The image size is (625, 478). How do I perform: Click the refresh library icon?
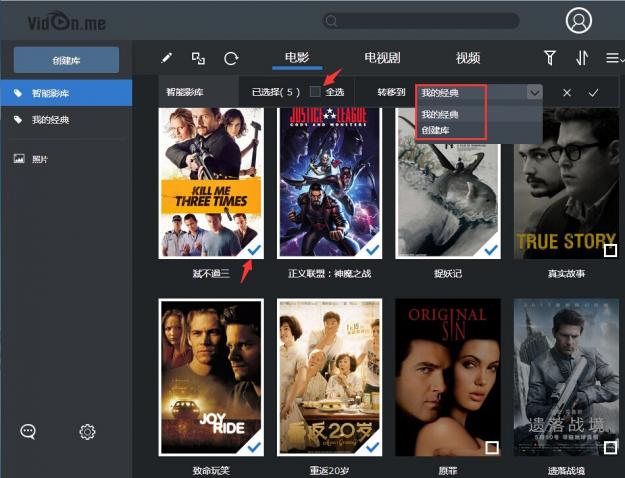tap(231, 59)
